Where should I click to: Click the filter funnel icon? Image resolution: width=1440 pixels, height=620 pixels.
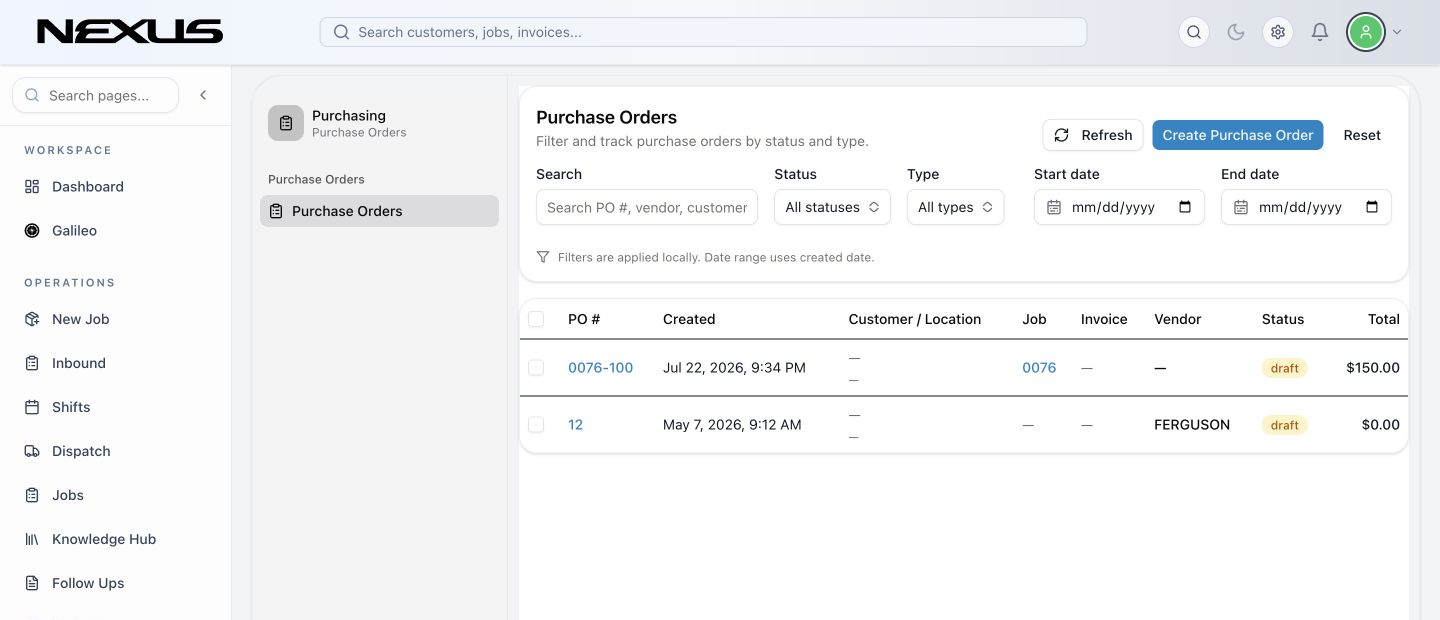pyautogui.click(x=543, y=257)
